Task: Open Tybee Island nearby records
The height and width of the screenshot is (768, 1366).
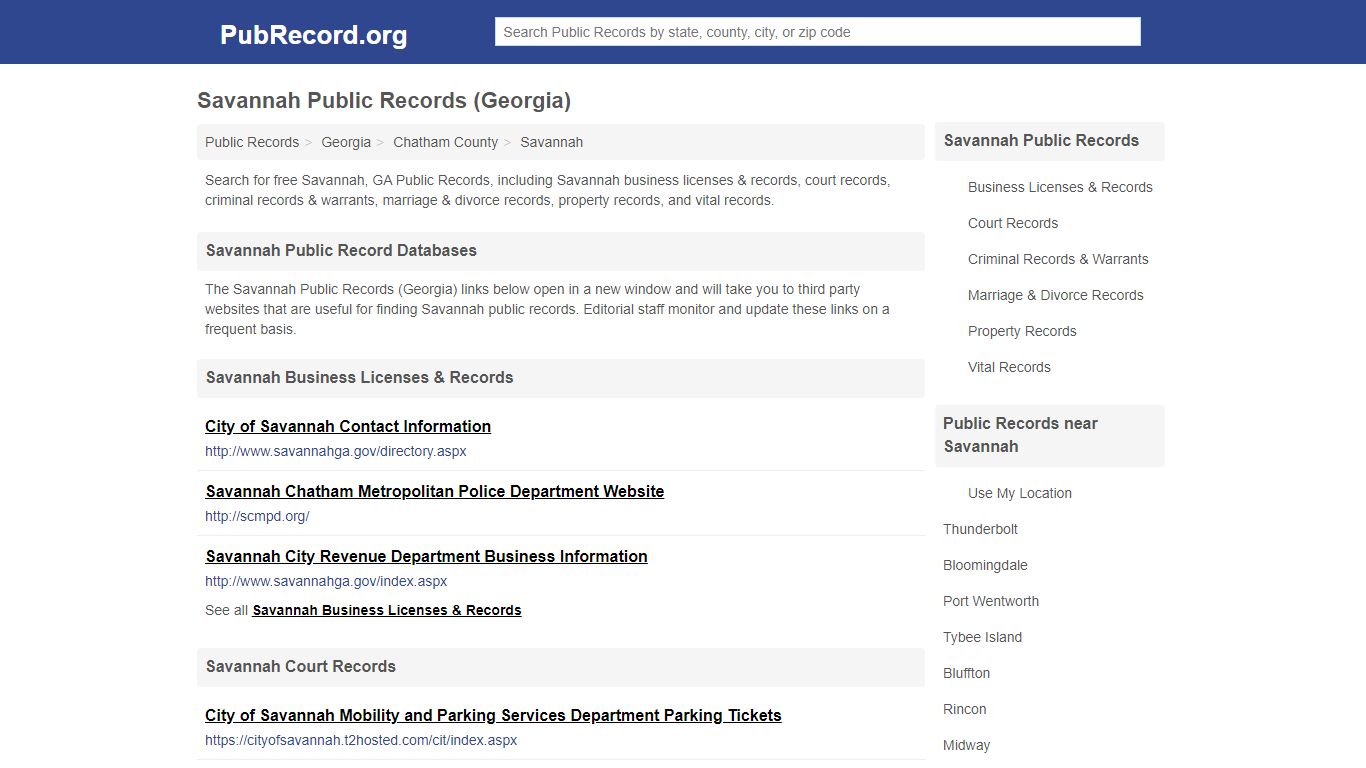Action: (982, 637)
